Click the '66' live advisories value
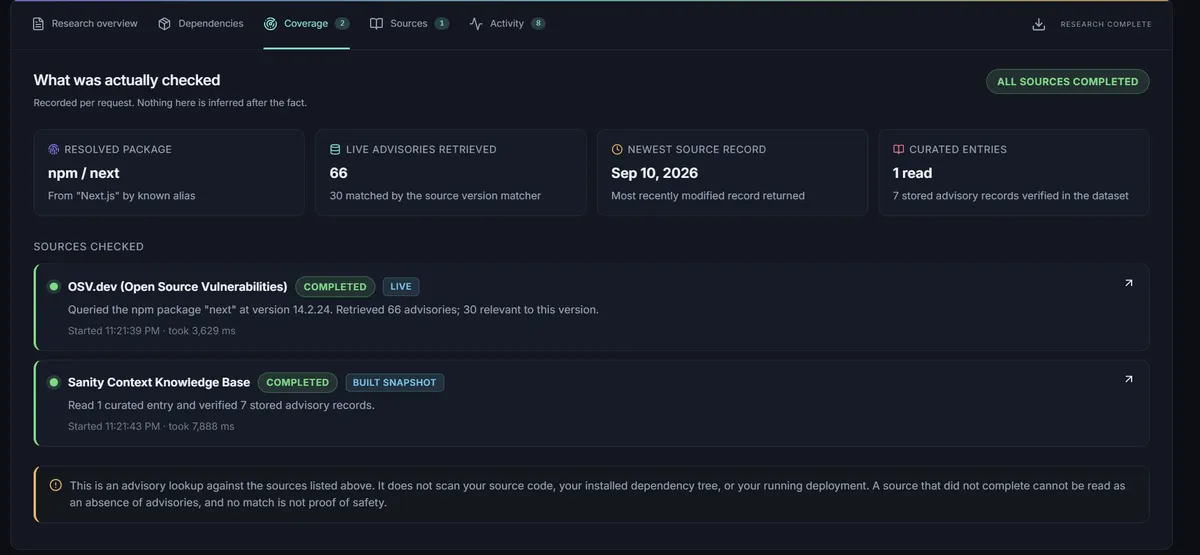Image resolution: width=1200 pixels, height=555 pixels. point(338,173)
